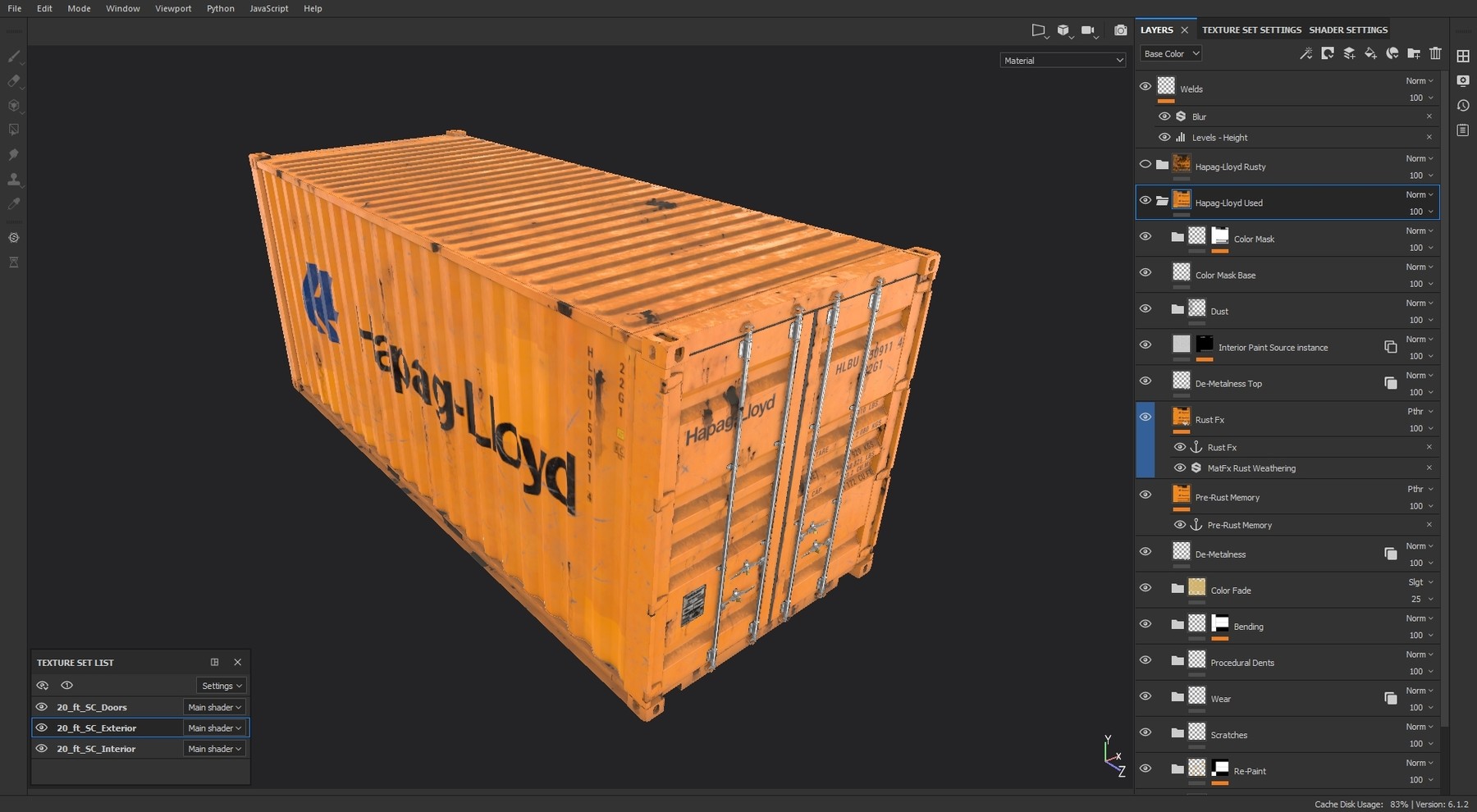Screen dimensions: 1477x812
Task: Select the mask thumbnail on Bending folder
Action: tap(1220, 623)
